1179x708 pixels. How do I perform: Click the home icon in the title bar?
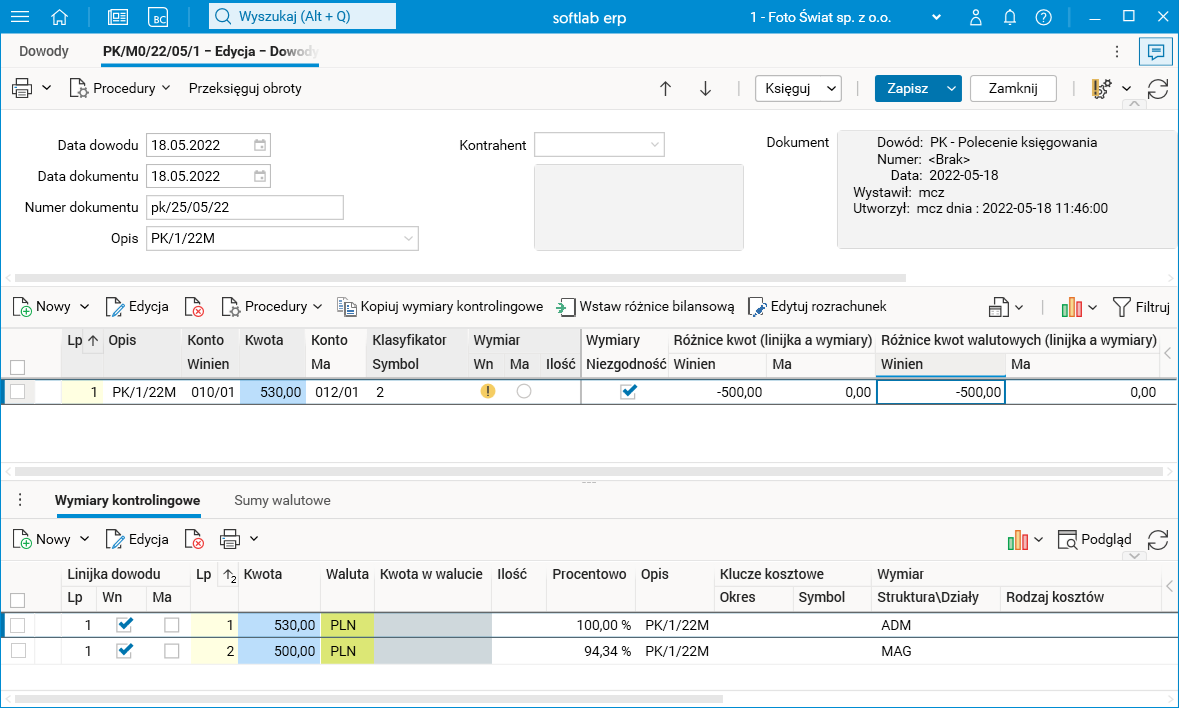click(x=60, y=17)
